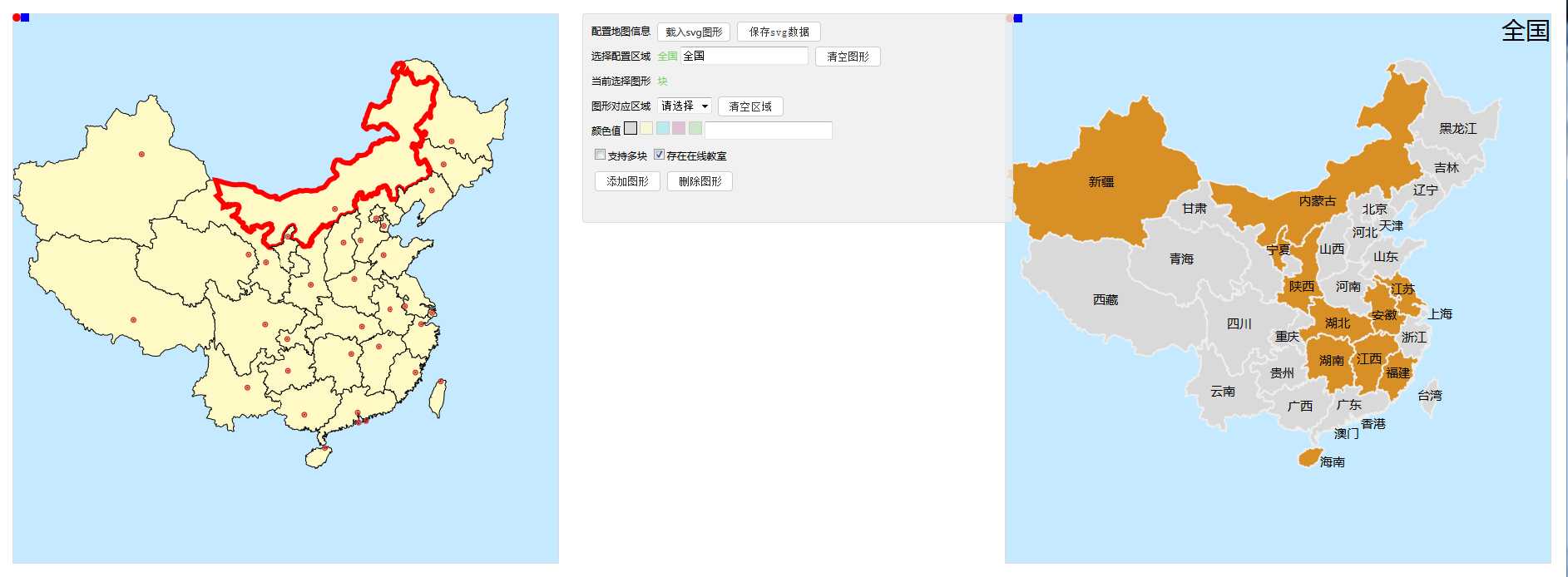Select 青海 on the right map
This screenshot has width=1568, height=577.
[x=1181, y=259]
